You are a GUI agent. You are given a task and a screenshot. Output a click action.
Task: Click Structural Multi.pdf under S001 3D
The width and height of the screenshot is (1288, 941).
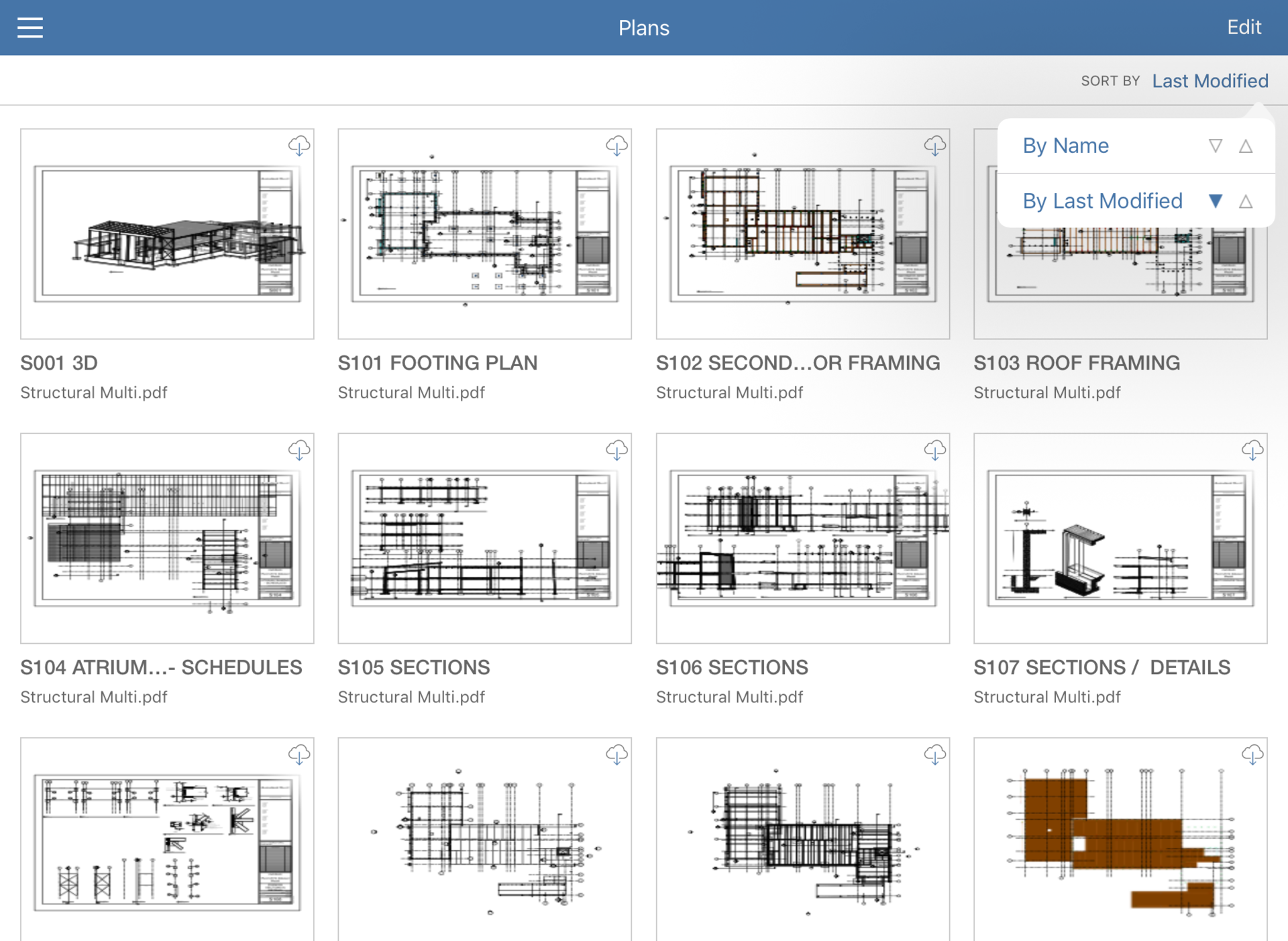94,392
